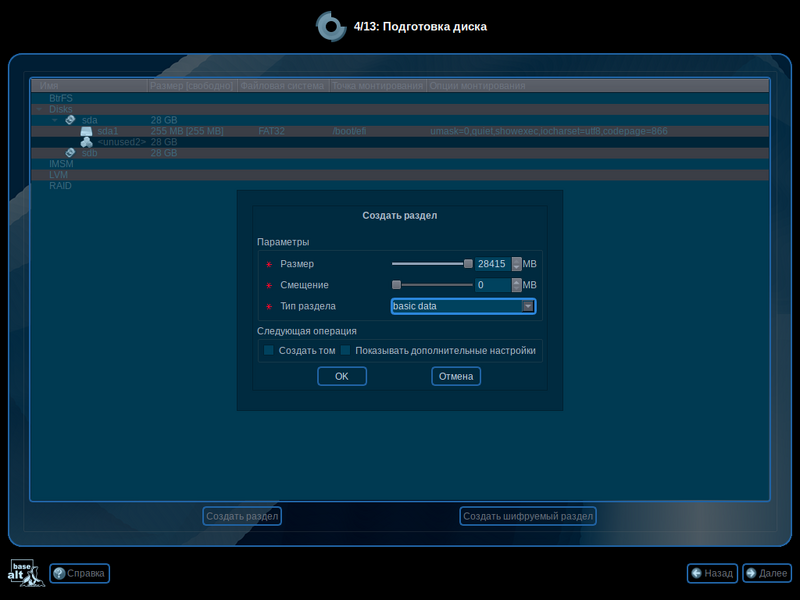Select the IMSM tree row
The image size is (800, 600).
click(x=400, y=164)
